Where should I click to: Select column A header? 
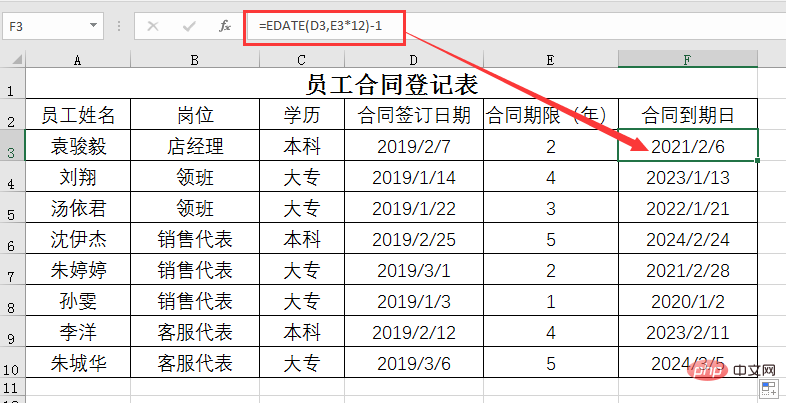[x=78, y=60]
